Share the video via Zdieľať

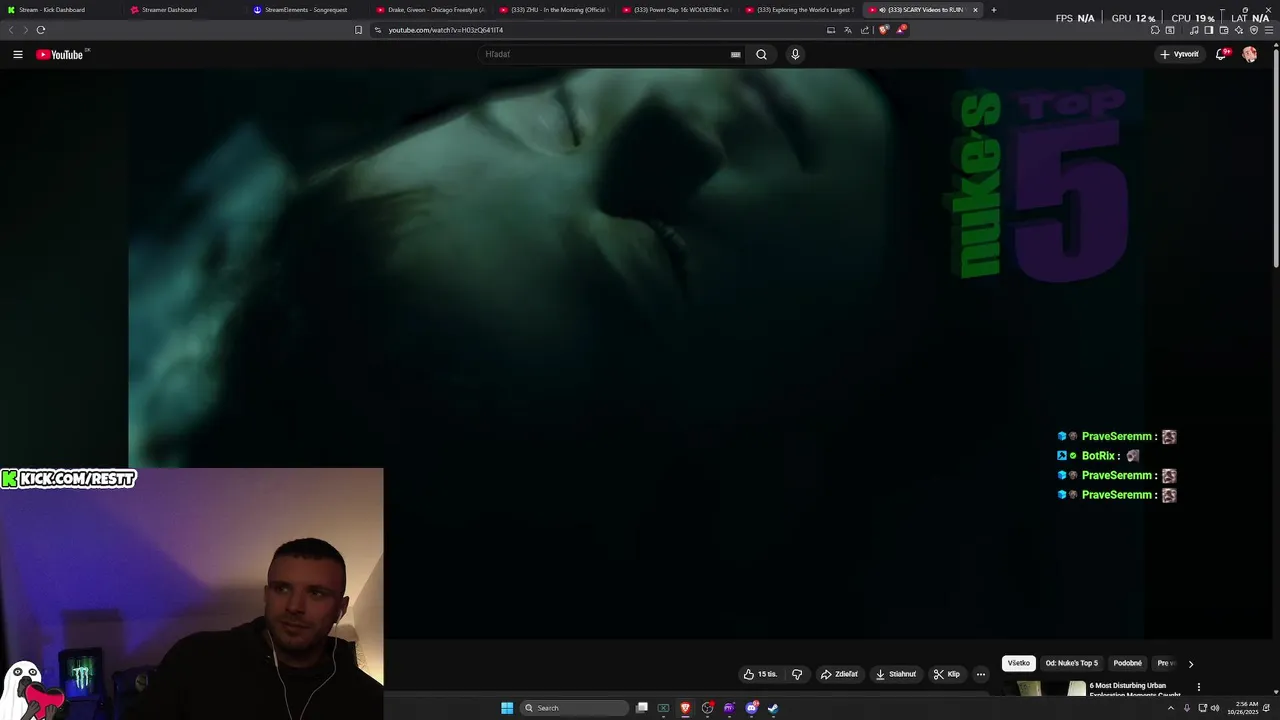(x=839, y=674)
